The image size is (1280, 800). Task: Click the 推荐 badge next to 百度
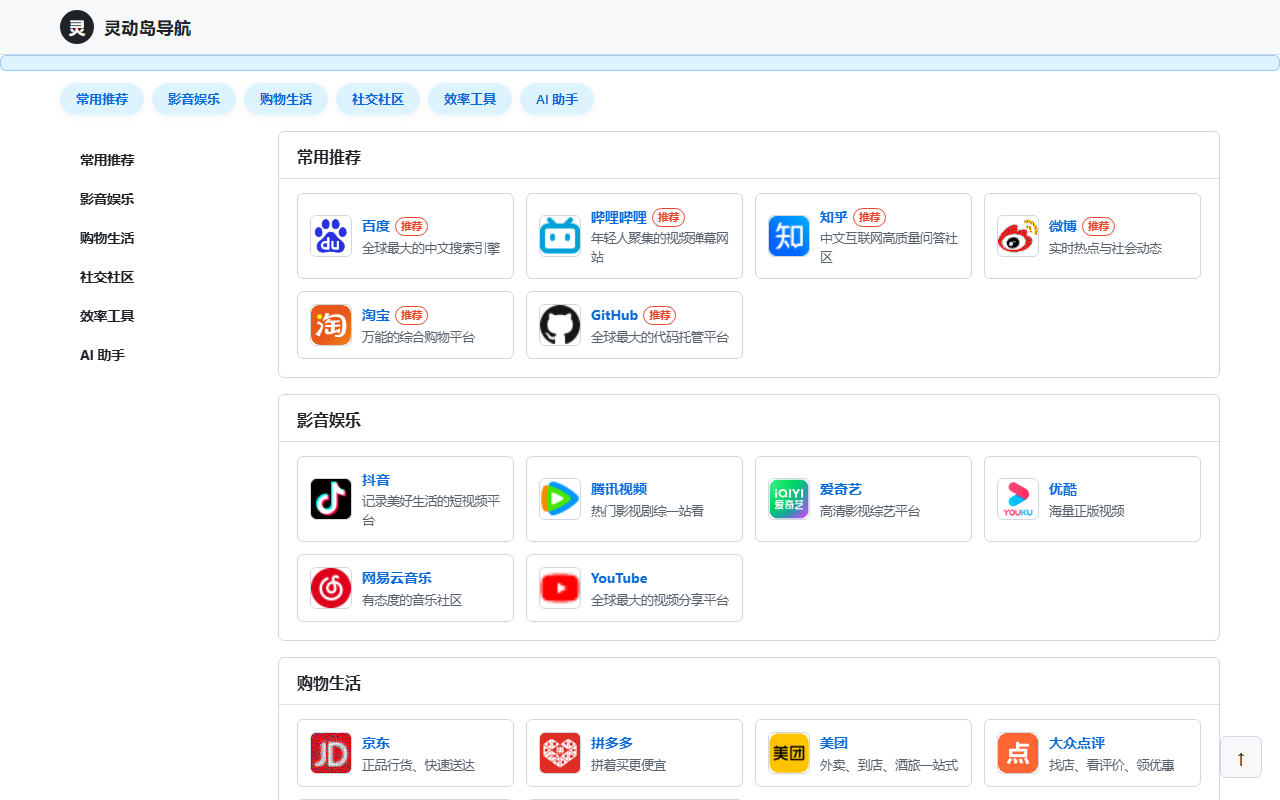(412, 226)
